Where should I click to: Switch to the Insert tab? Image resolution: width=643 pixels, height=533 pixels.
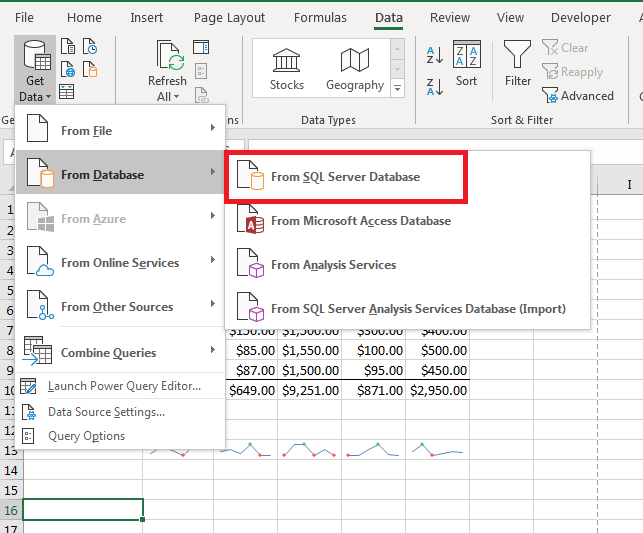(146, 18)
